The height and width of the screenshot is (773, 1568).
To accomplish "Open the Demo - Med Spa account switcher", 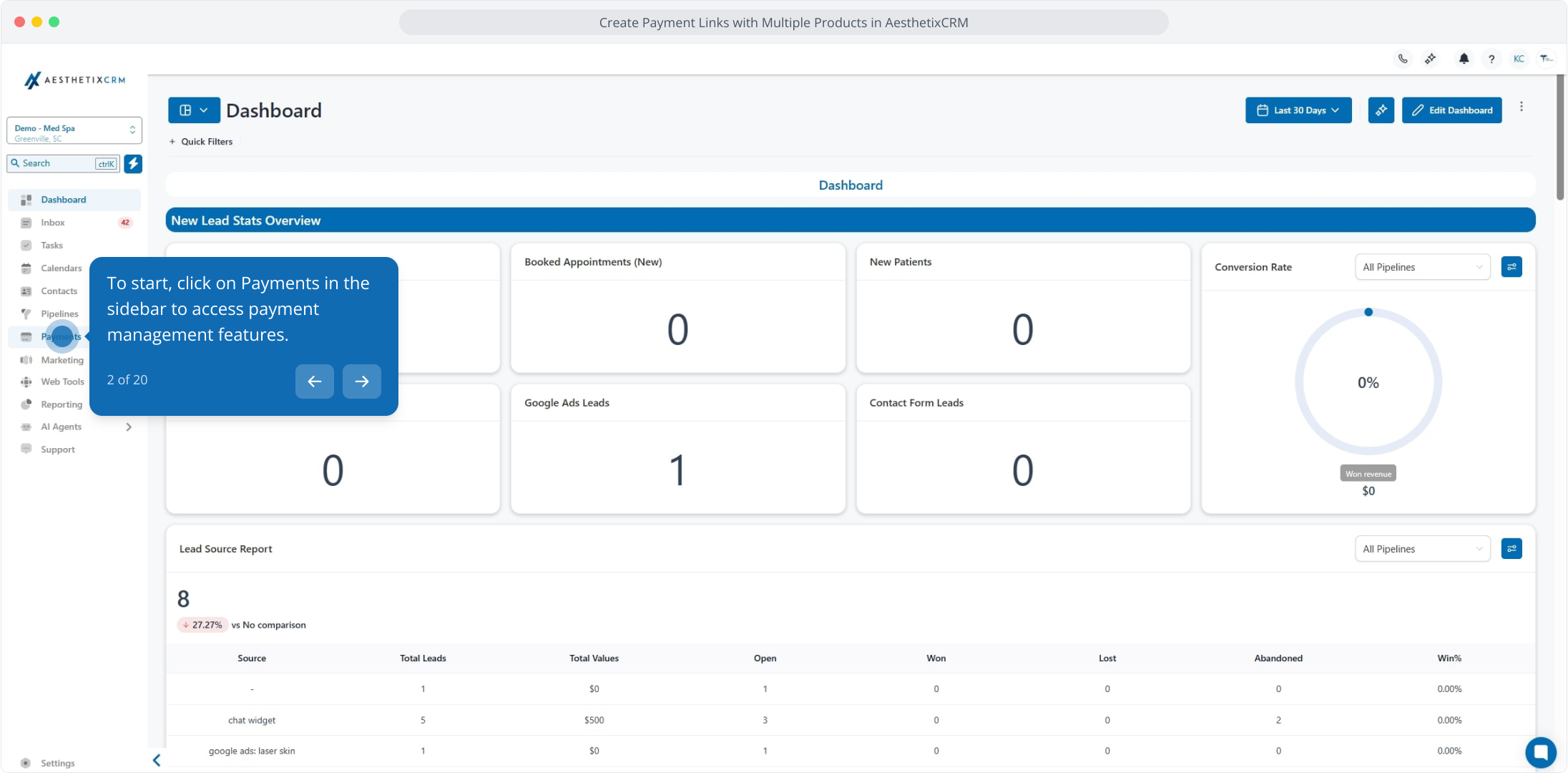I will pyautogui.click(x=74, y=130).
